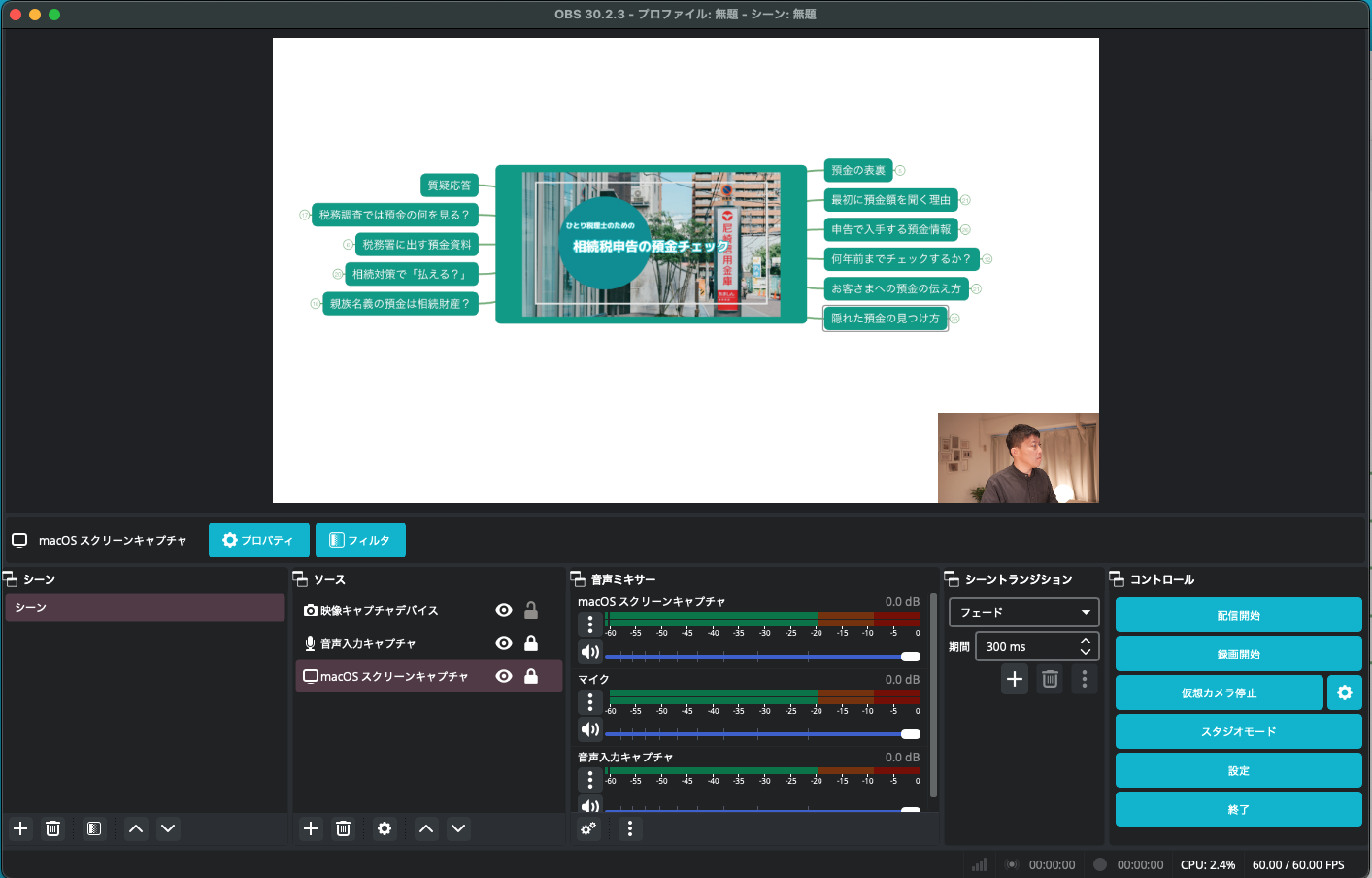Open virtual camera settings gear
Viewport: 1372px width, 878px height.
[x=1345, y=692]
